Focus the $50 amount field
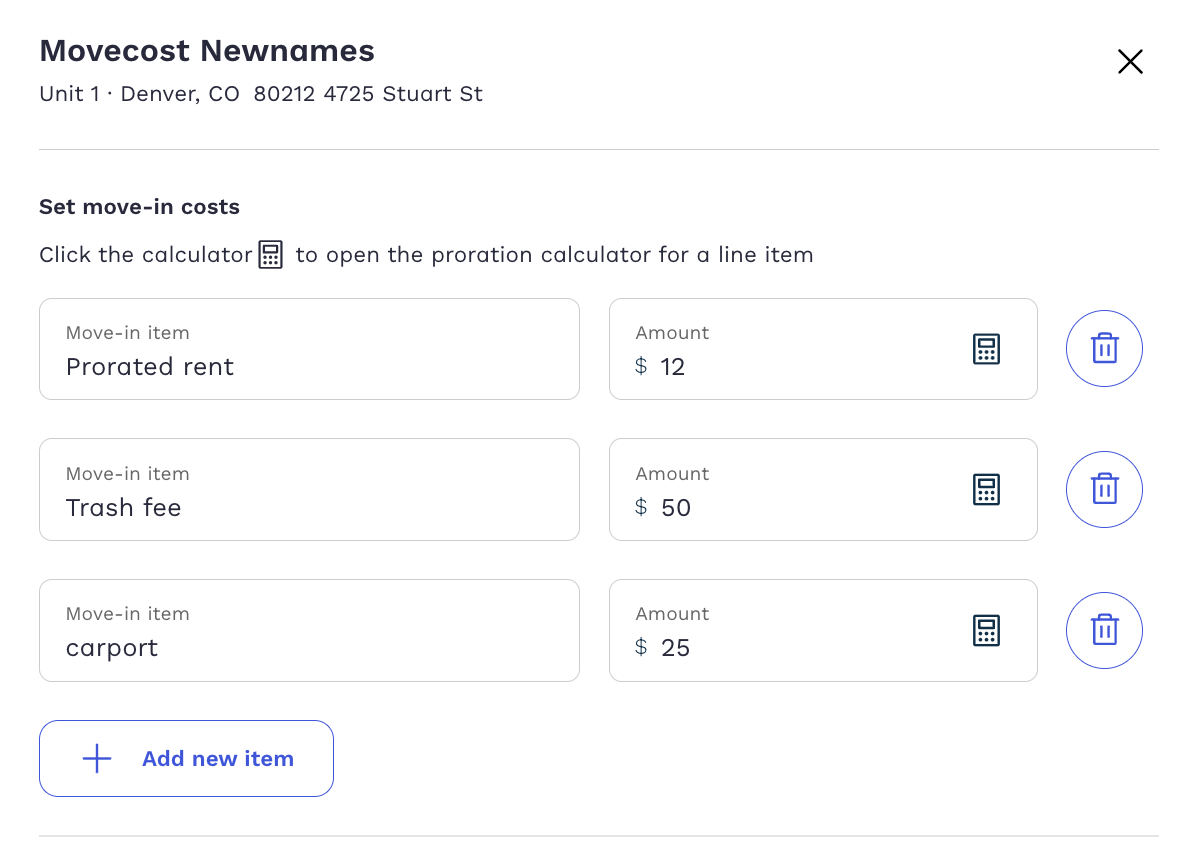This screenshot has height=854, width=1198. 800,507
